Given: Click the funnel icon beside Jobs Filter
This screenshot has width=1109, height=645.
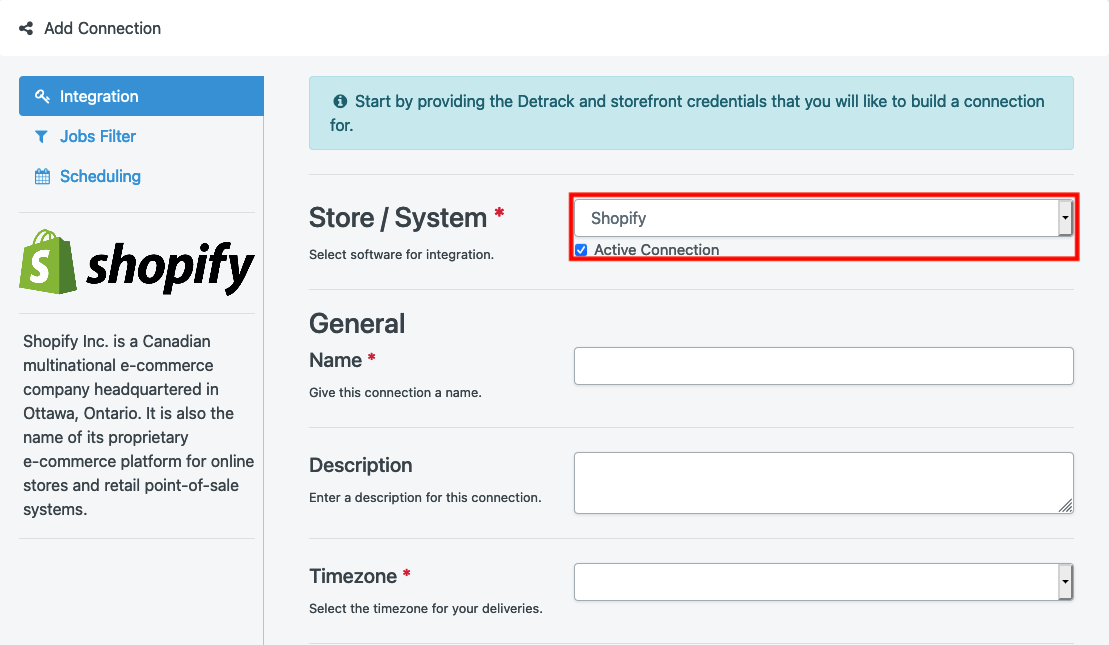Looking at the screenshot, I should 42,136.
